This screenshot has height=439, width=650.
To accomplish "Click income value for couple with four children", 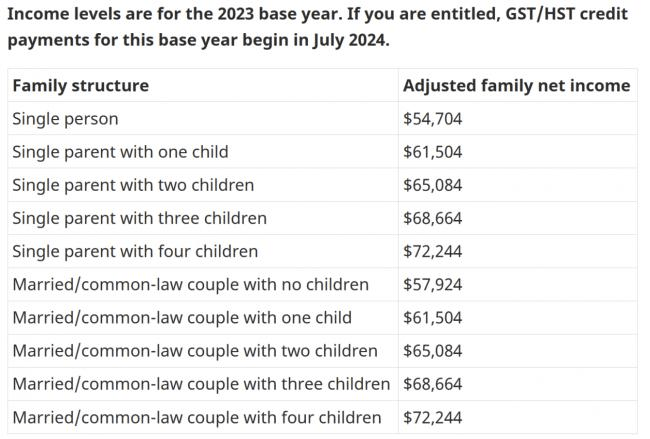I will coord(432,417).
